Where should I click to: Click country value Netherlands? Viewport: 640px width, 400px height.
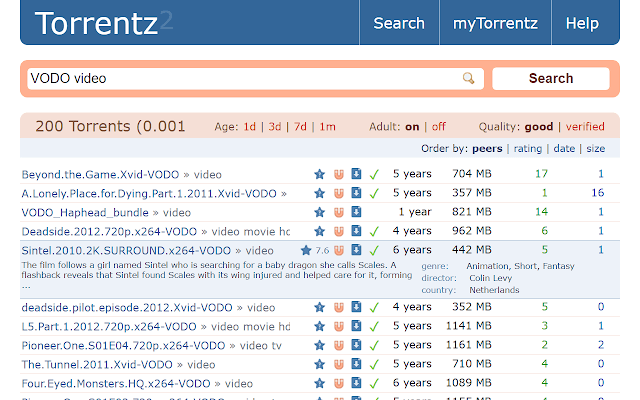[494, 290]
